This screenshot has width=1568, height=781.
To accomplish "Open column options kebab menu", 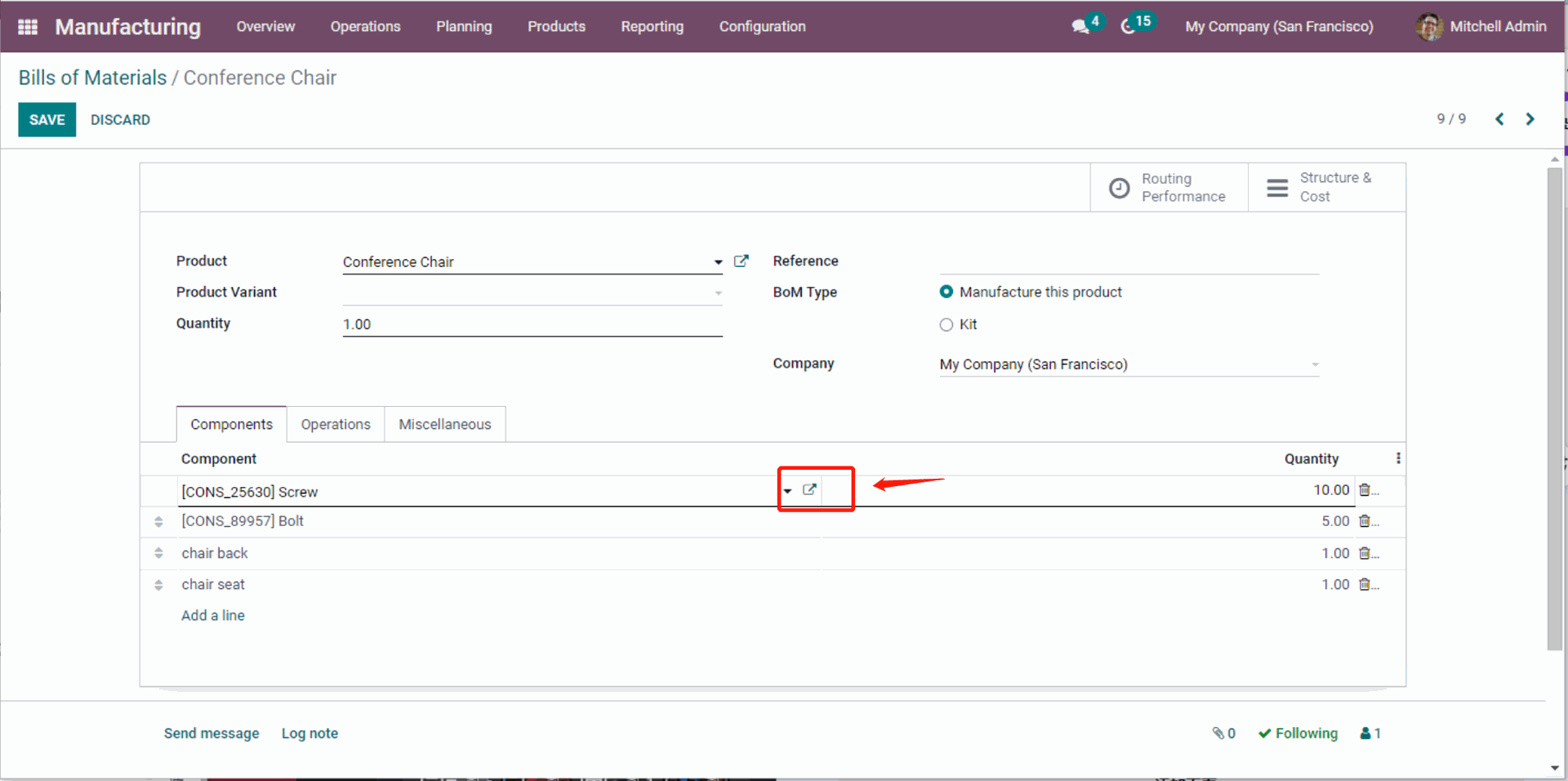I will coord(1398,458).
